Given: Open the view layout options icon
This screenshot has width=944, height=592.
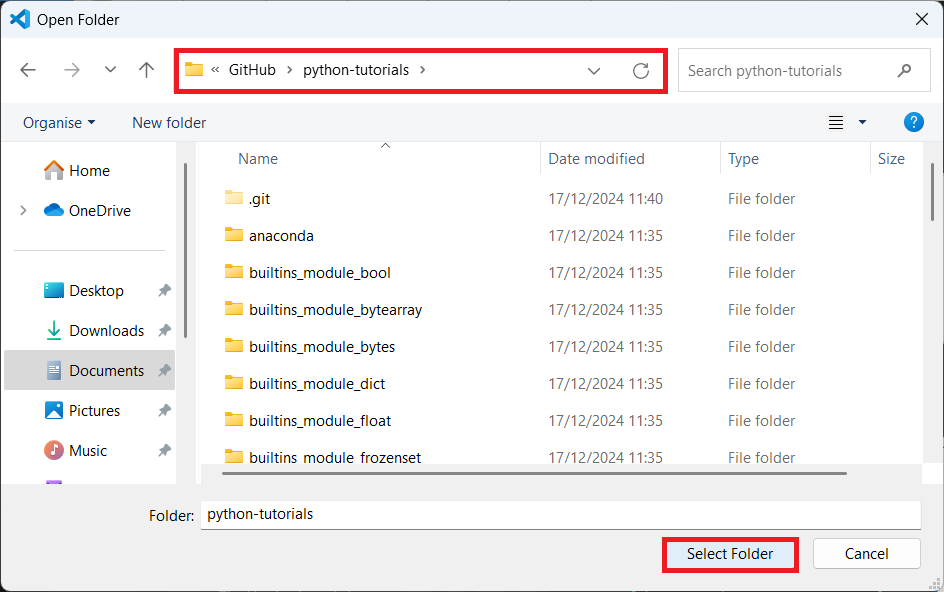Looking at the screenshot, I should (836, 123).
